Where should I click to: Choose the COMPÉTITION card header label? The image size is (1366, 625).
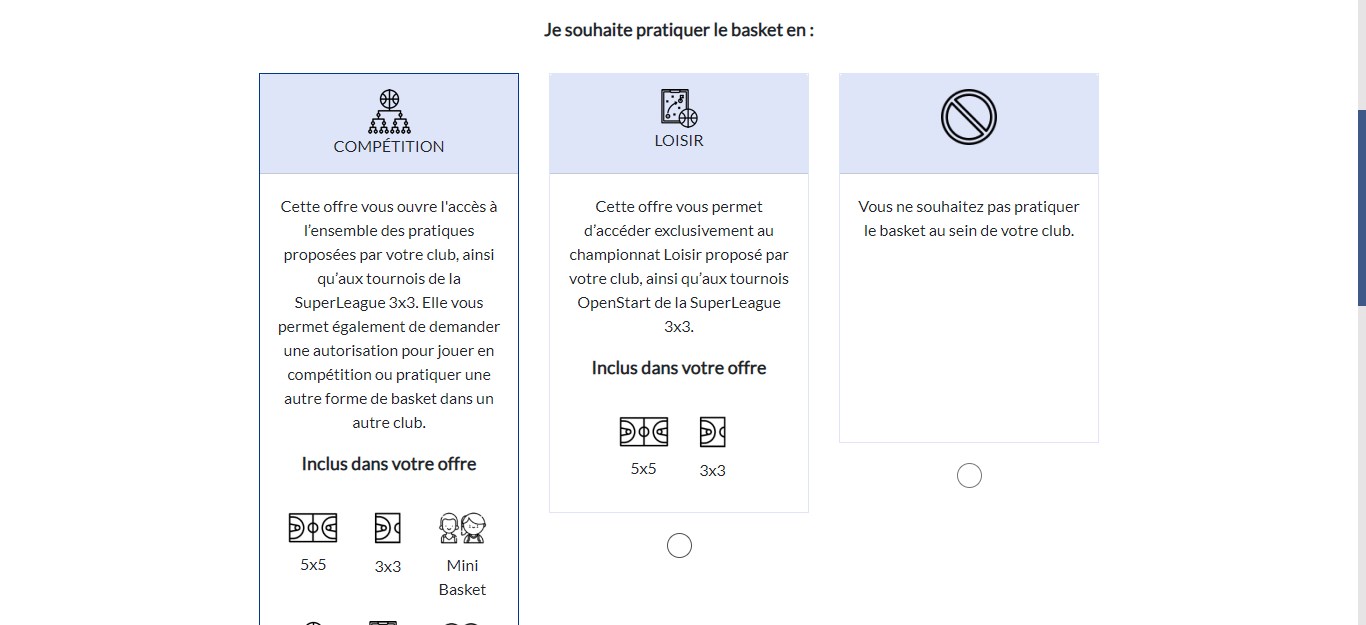(x=389, y=147)
